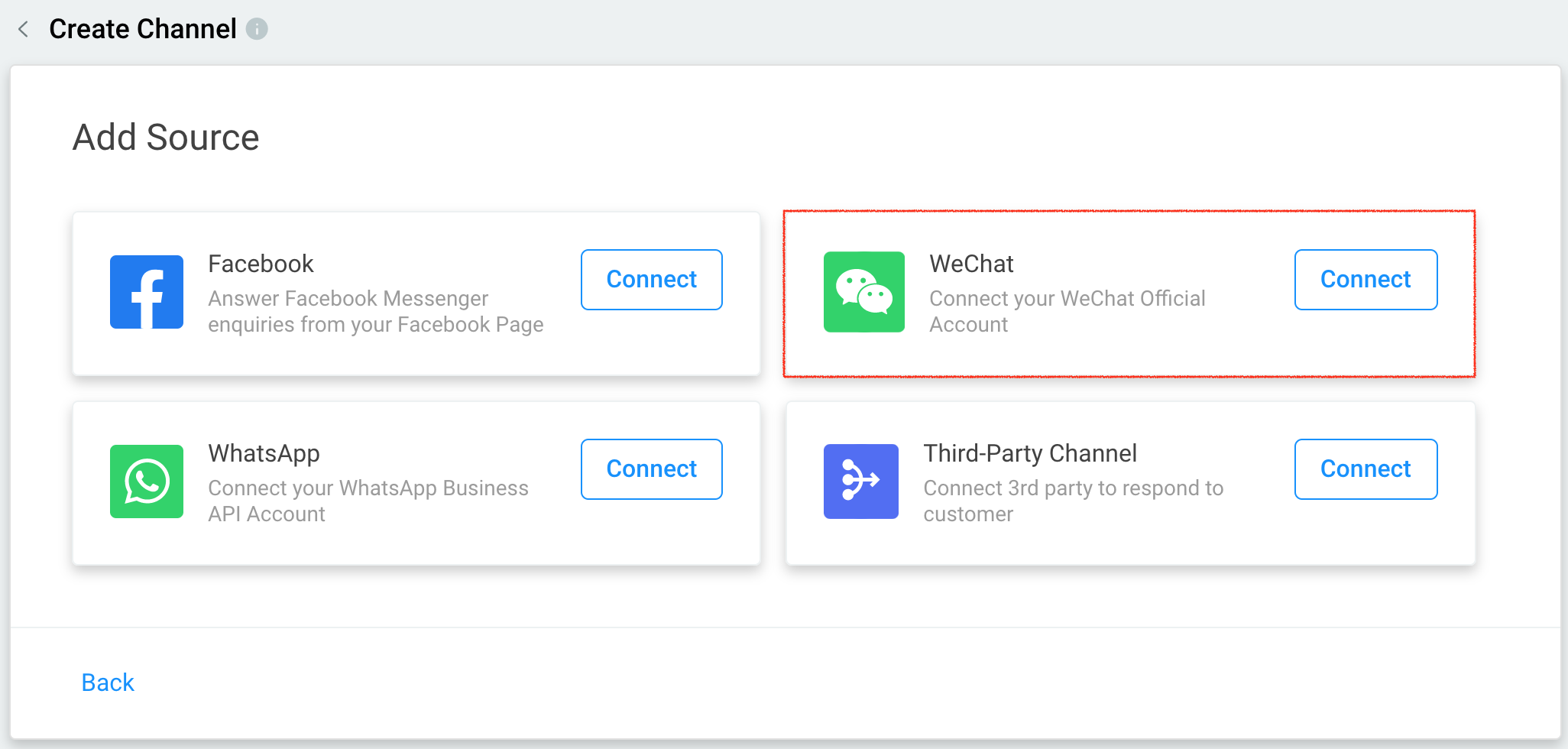1568x749 pixels.
Task: Click the WhatsApp Business API description
Action: (x=368, y=501)
